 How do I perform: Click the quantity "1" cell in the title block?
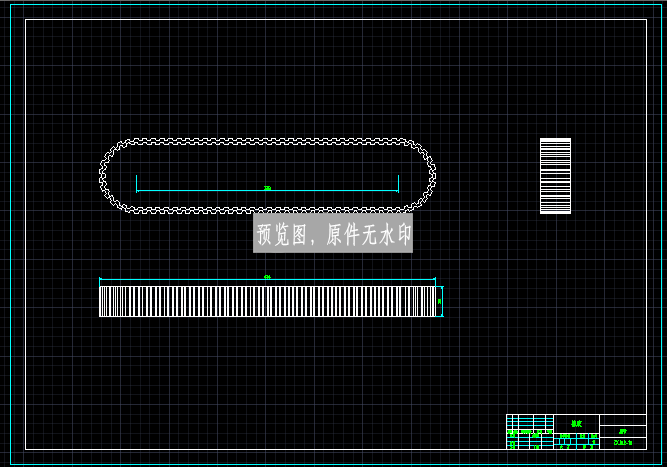pyautogui.click(x=593, y=442)
